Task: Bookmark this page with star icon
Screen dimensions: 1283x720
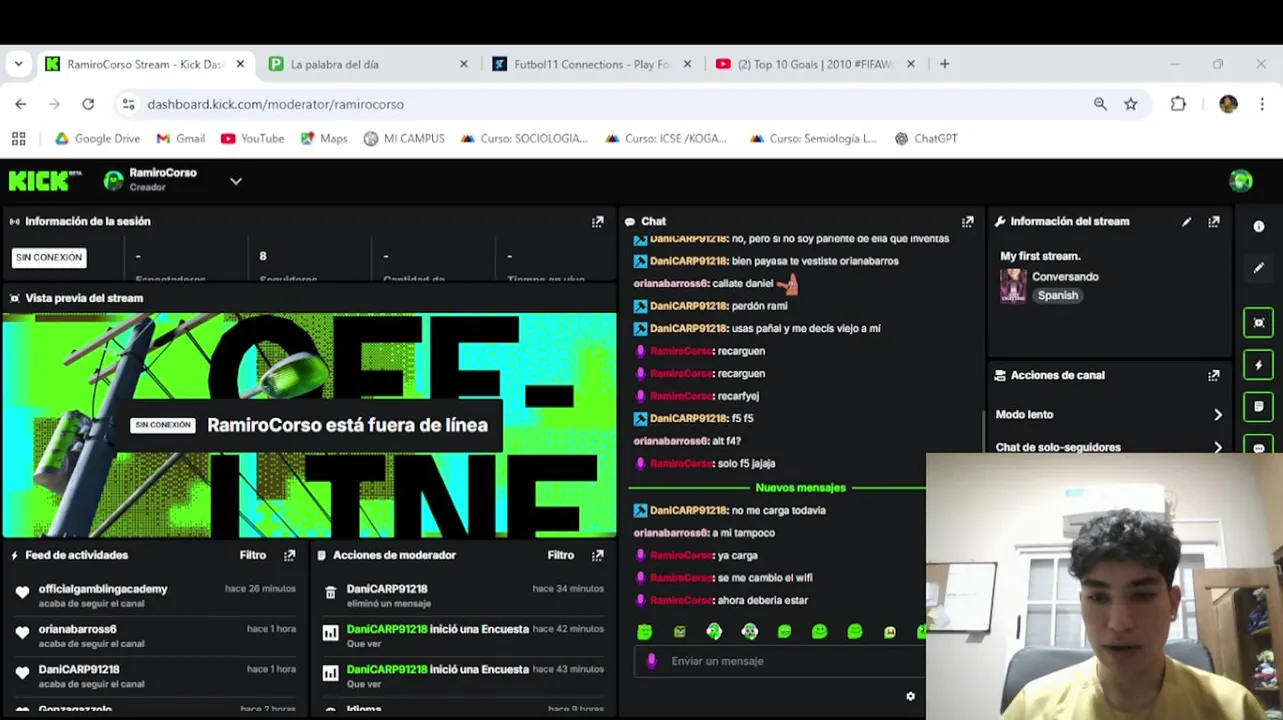Action: tap(1131, 104)
